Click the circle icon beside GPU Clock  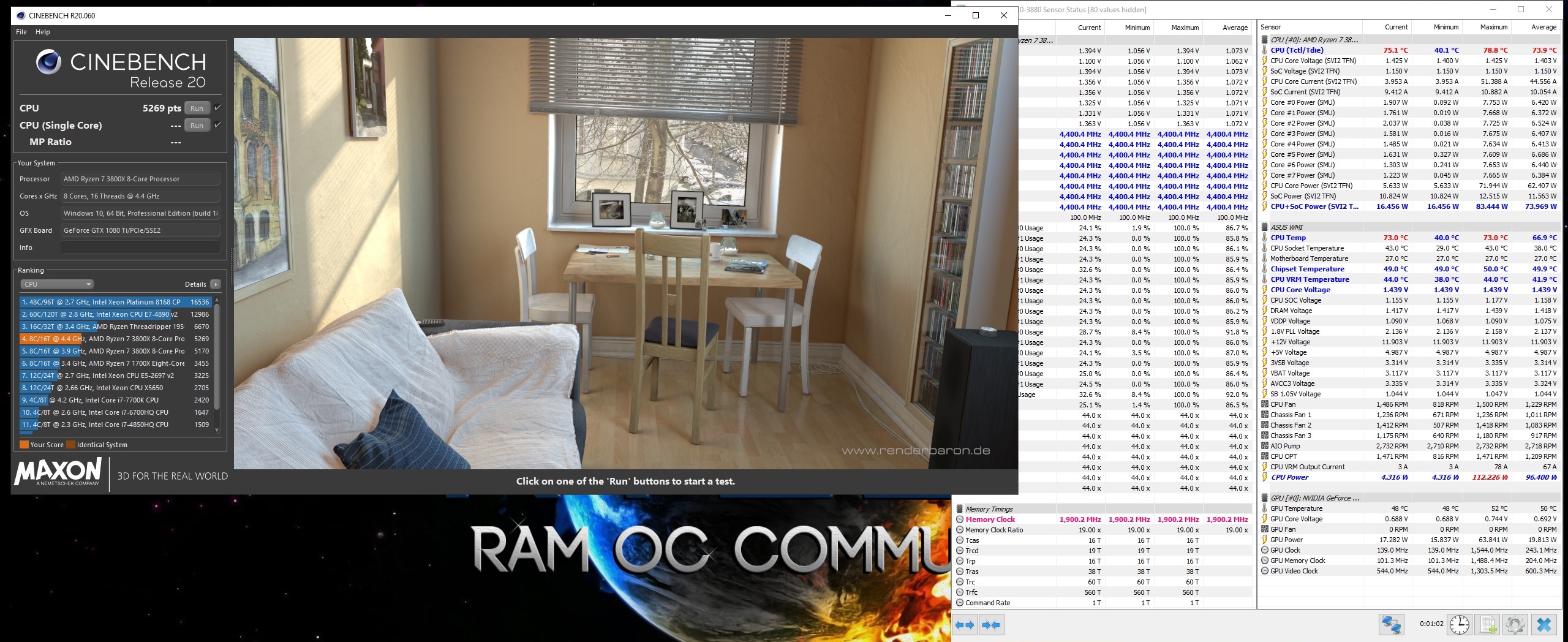pyautogui.click(x=1265, y=550)
